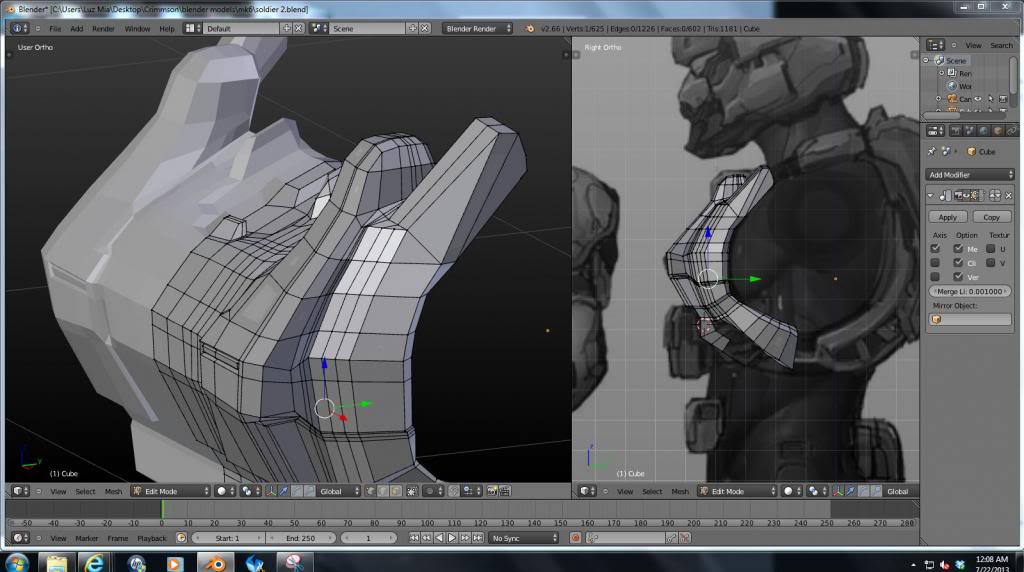Image resolution: width=1024 pixels, height=572 pixels.
Task: Open timeline Playback menu
Action: click(x=152, y=538)
